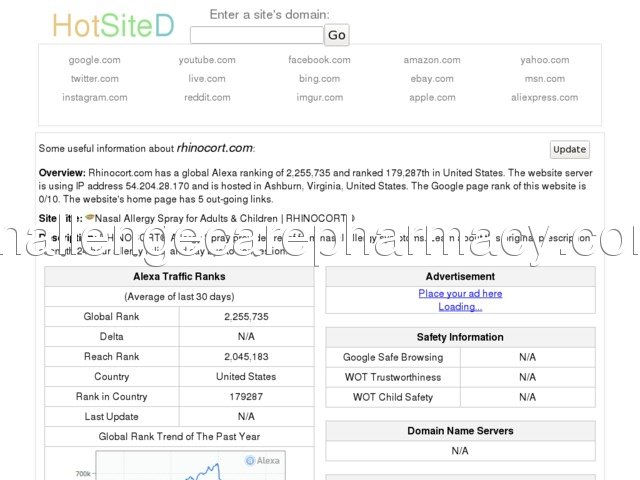
Task: Open the facebook.com link
Action: 319,60
